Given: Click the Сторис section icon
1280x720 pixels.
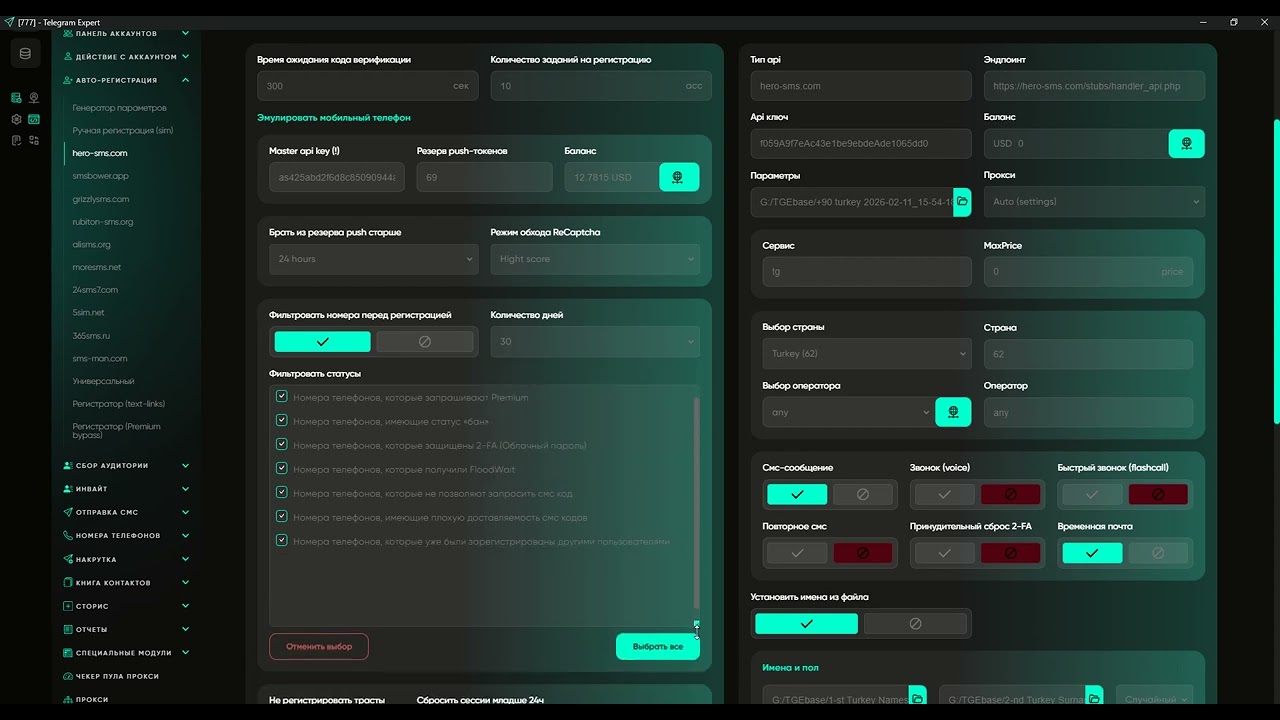Looking at the screenshot, I should click(67, 606).
